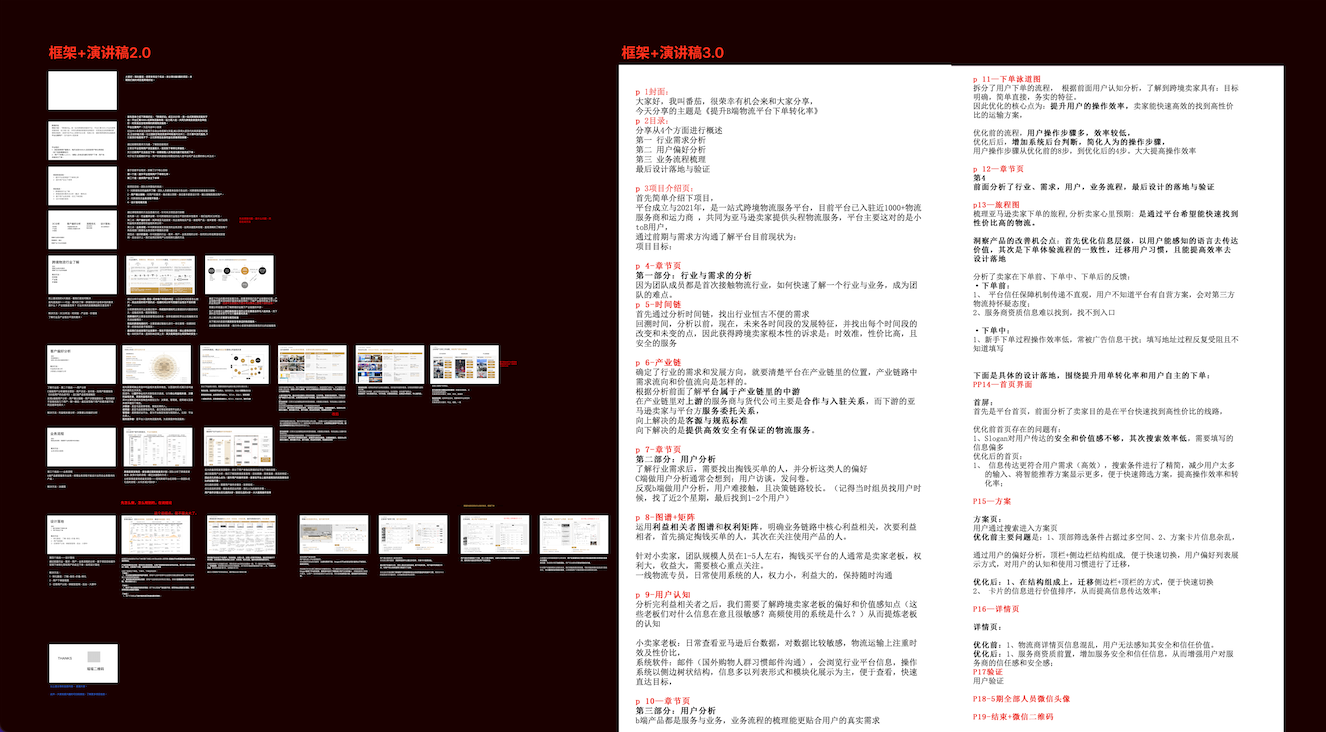Click the '项目目标:' line
Screen dimensions: 1326x732
click(656, 246)
